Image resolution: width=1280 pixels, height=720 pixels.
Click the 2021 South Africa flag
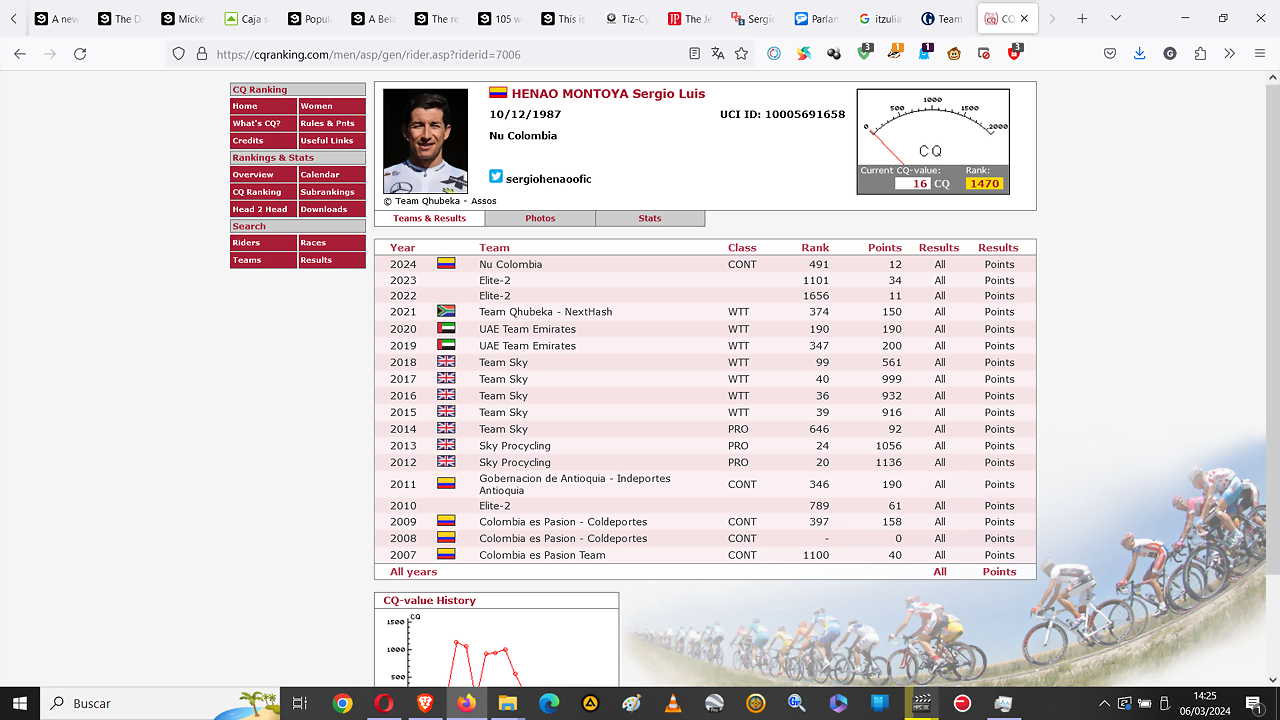tap(446, 311)
